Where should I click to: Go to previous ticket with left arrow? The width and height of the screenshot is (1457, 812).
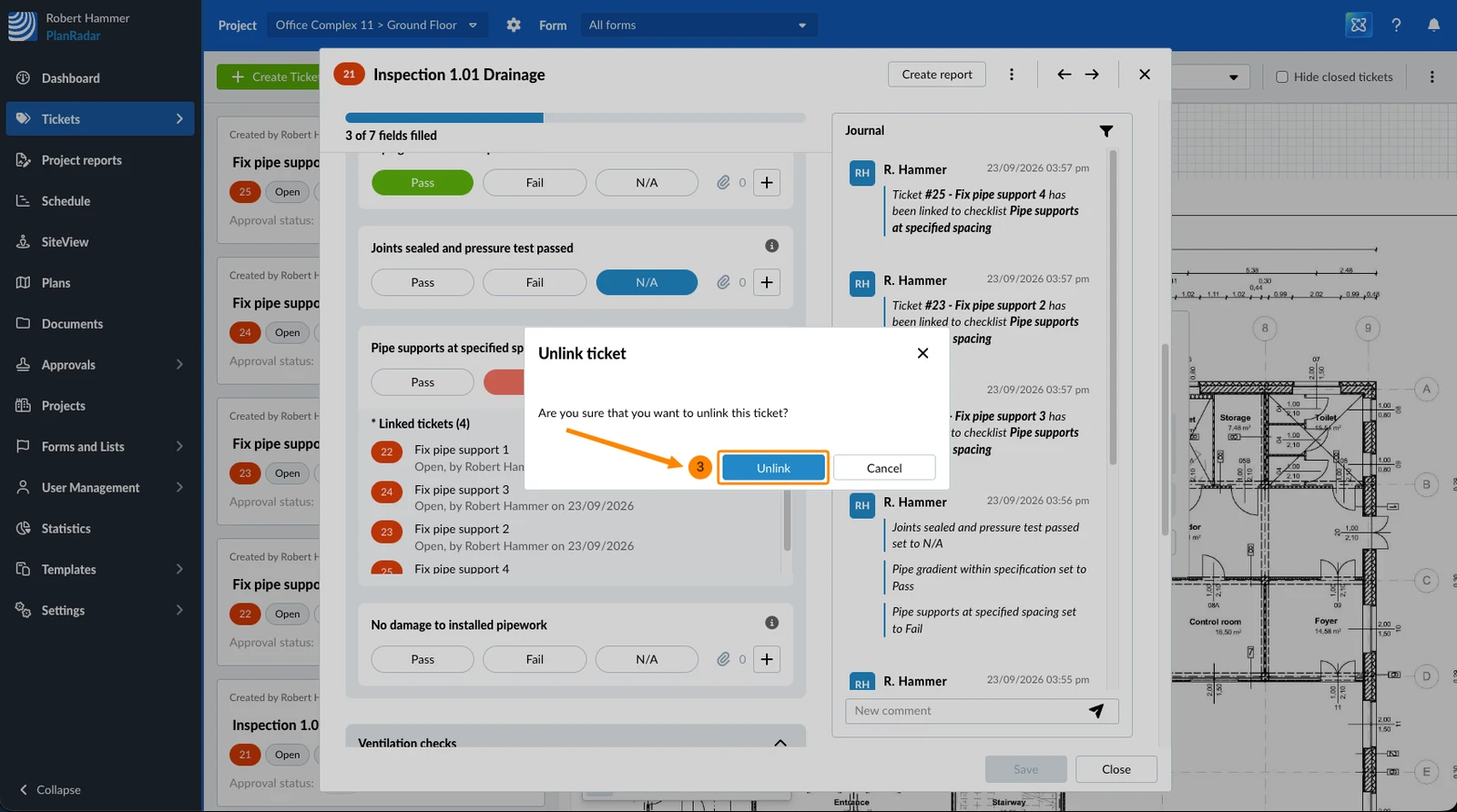1064,75
